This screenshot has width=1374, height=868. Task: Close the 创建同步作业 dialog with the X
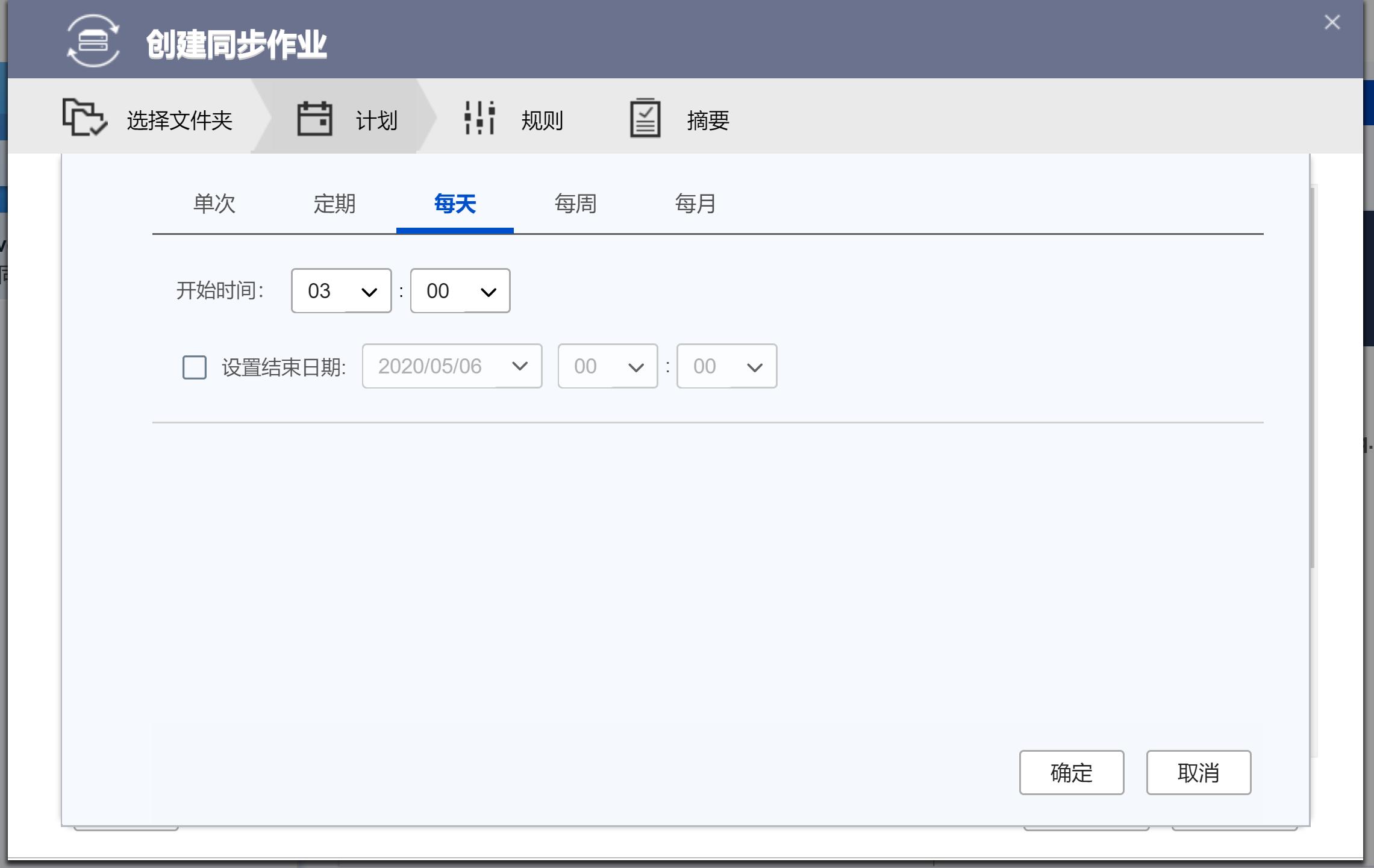1332,22
